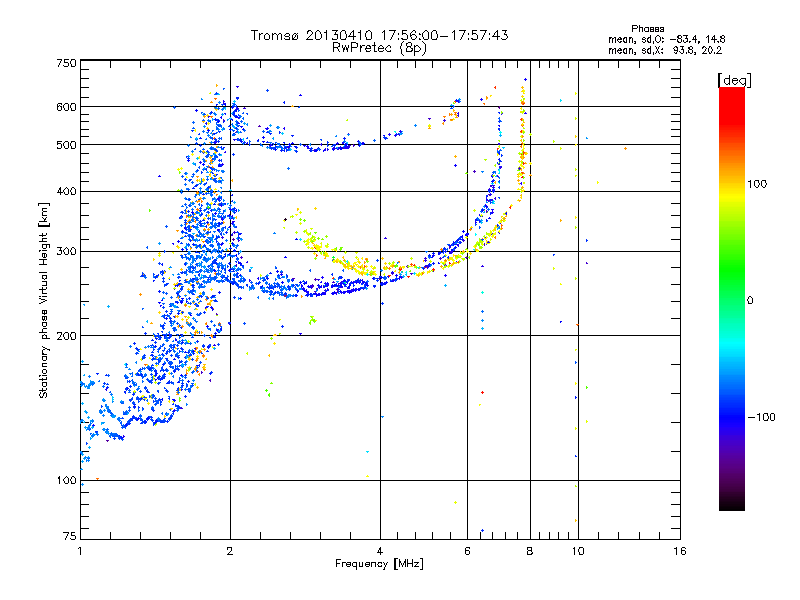This screenshot has width=800, height=600.
Task: Click the colorbar tick label "100"
Action: [x=757, y=184]
